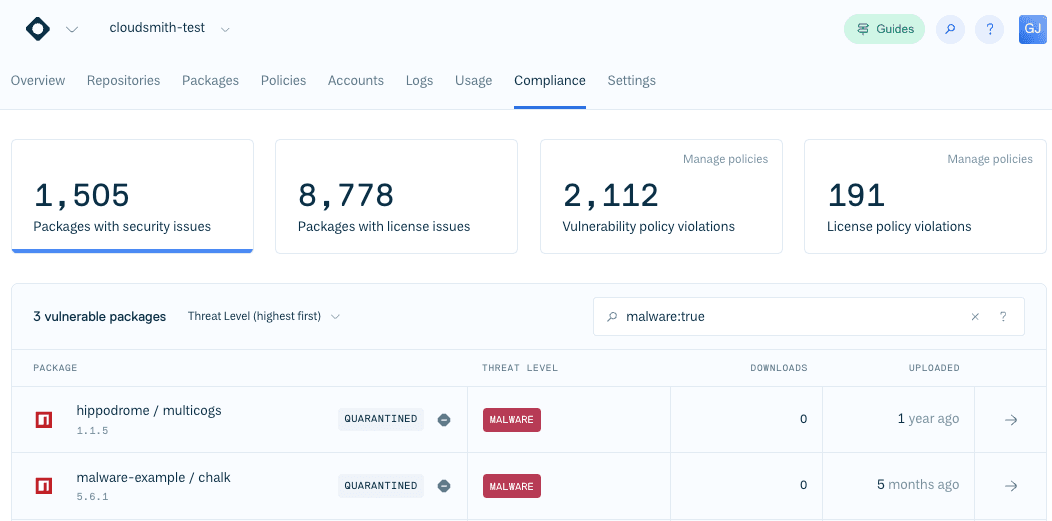Click Manage policies on vulnerability card
The height and width of the screenshot is (521, 1052).
(725, 159)
